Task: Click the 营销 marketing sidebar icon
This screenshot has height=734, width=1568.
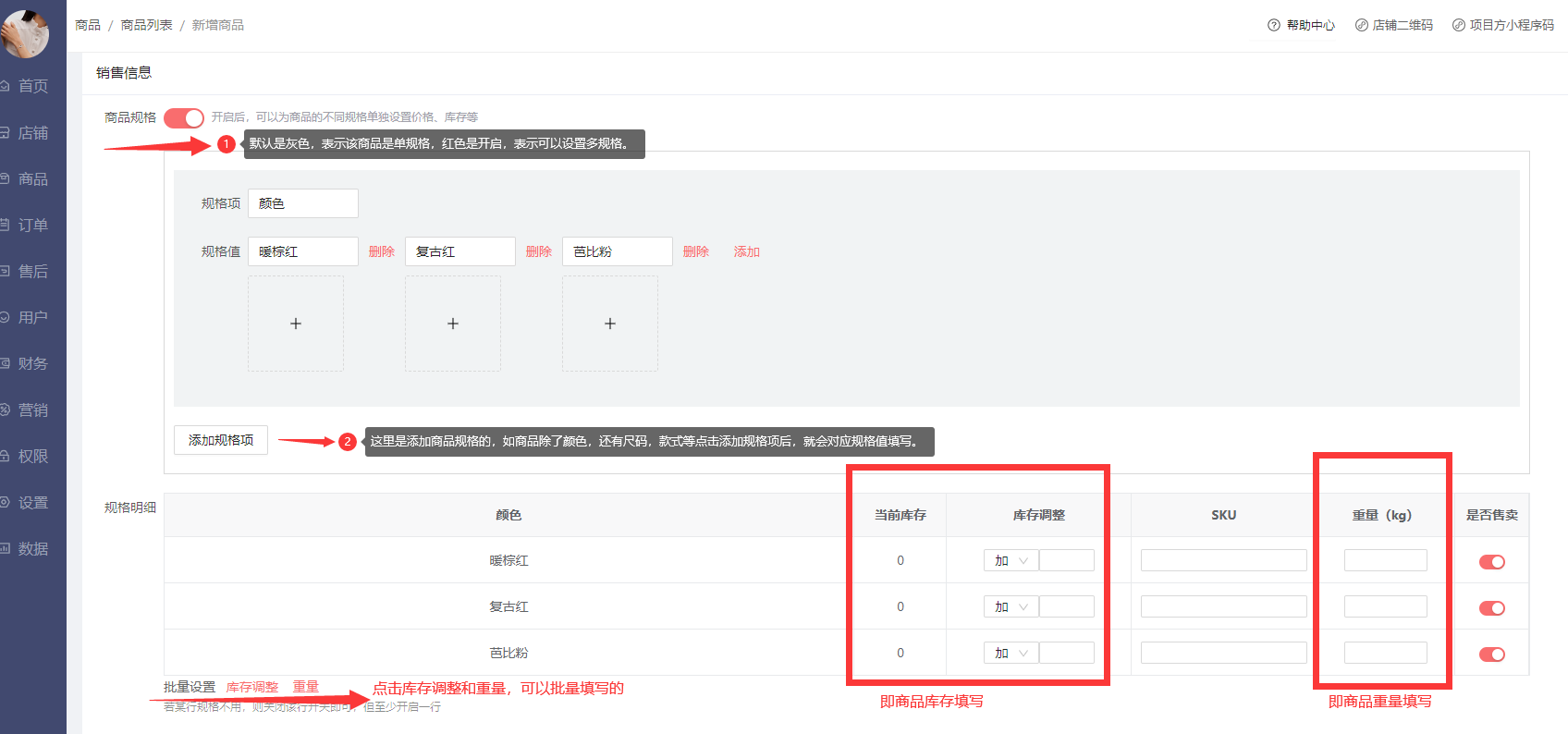Action: [x=6, y=410]
